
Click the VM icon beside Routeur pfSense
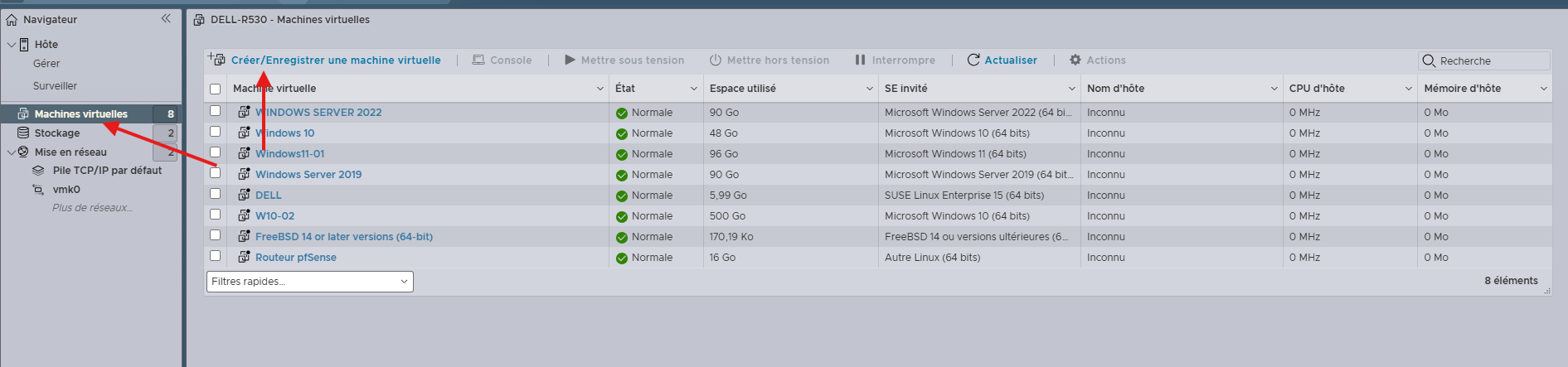[244, 257]
